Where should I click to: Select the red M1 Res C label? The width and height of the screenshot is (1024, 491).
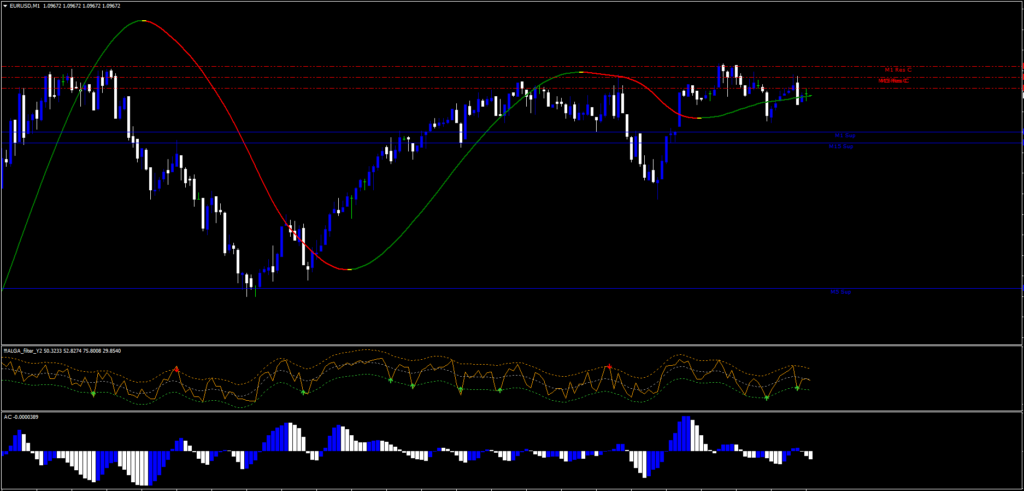[x=898, y=69]
